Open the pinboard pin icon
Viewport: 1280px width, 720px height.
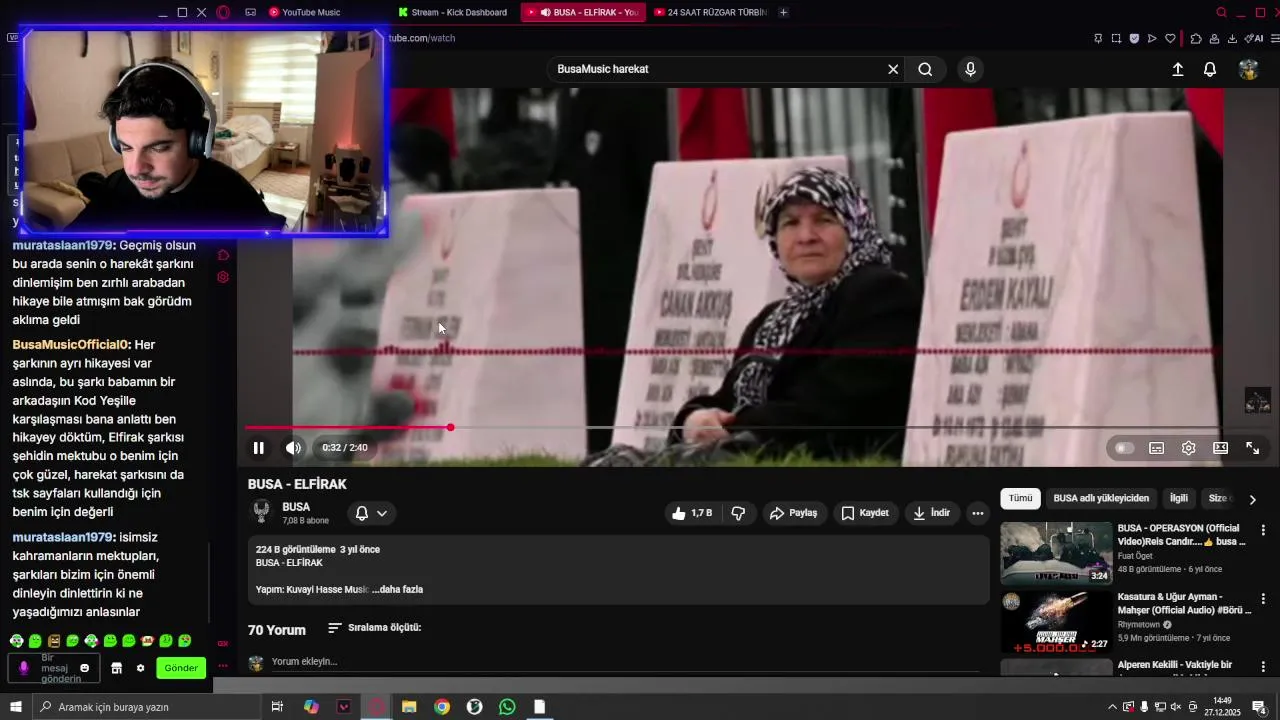point(1098,38)
